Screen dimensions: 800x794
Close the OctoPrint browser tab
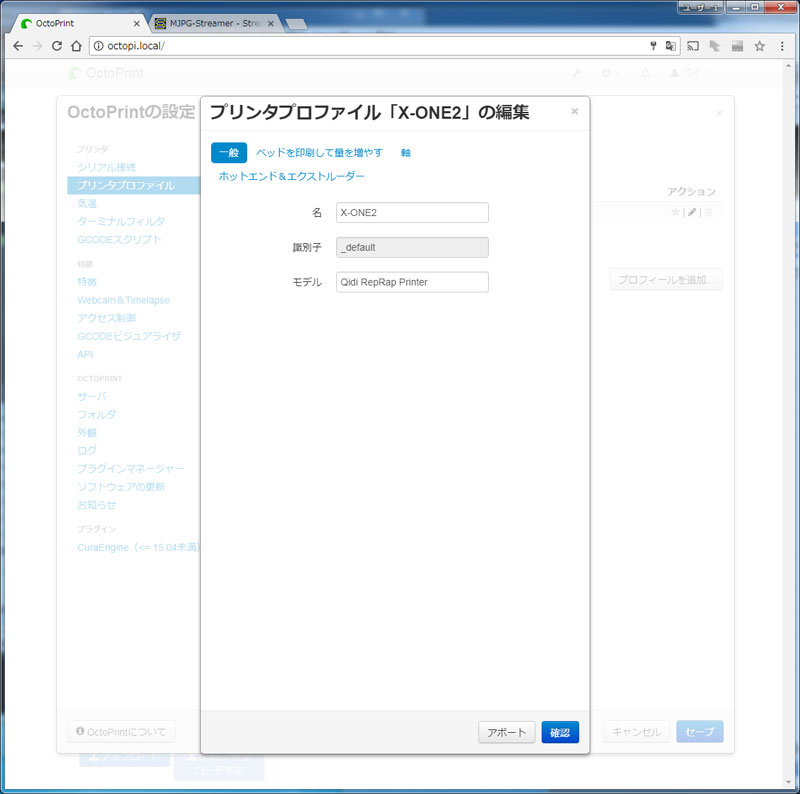[136, 23]
